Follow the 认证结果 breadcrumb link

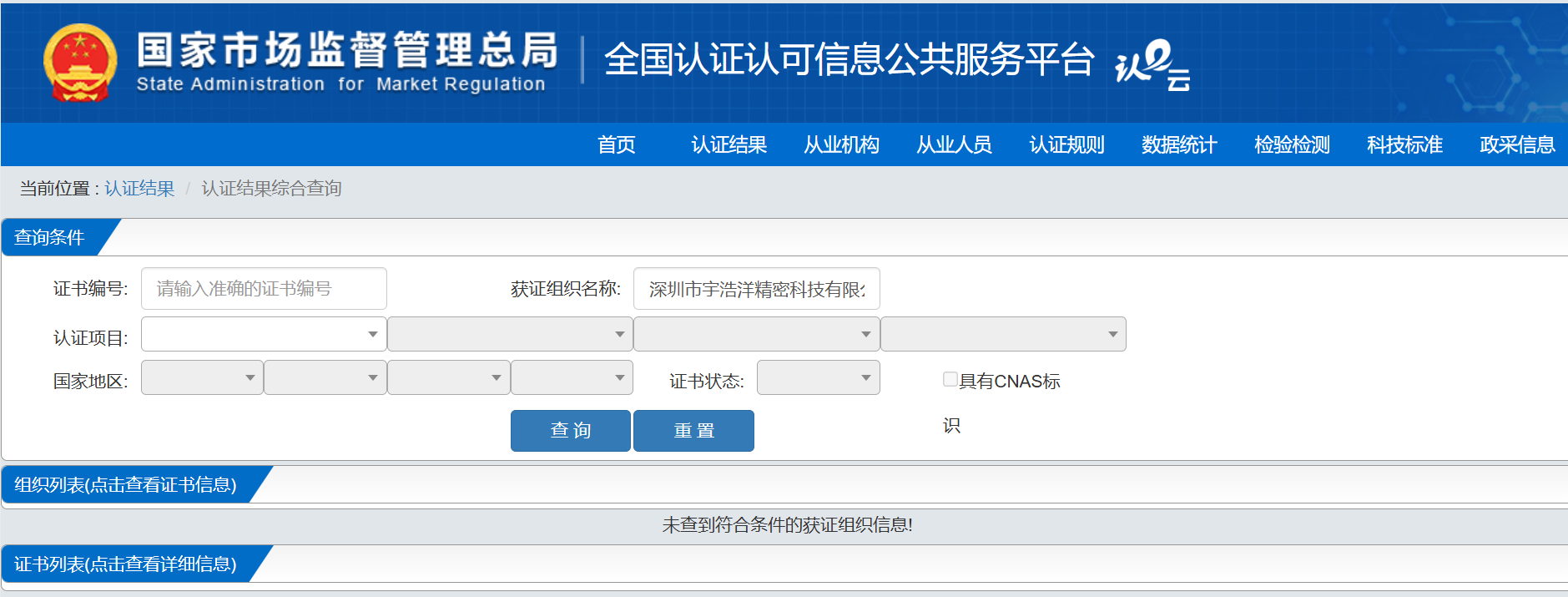pos(139,189)
